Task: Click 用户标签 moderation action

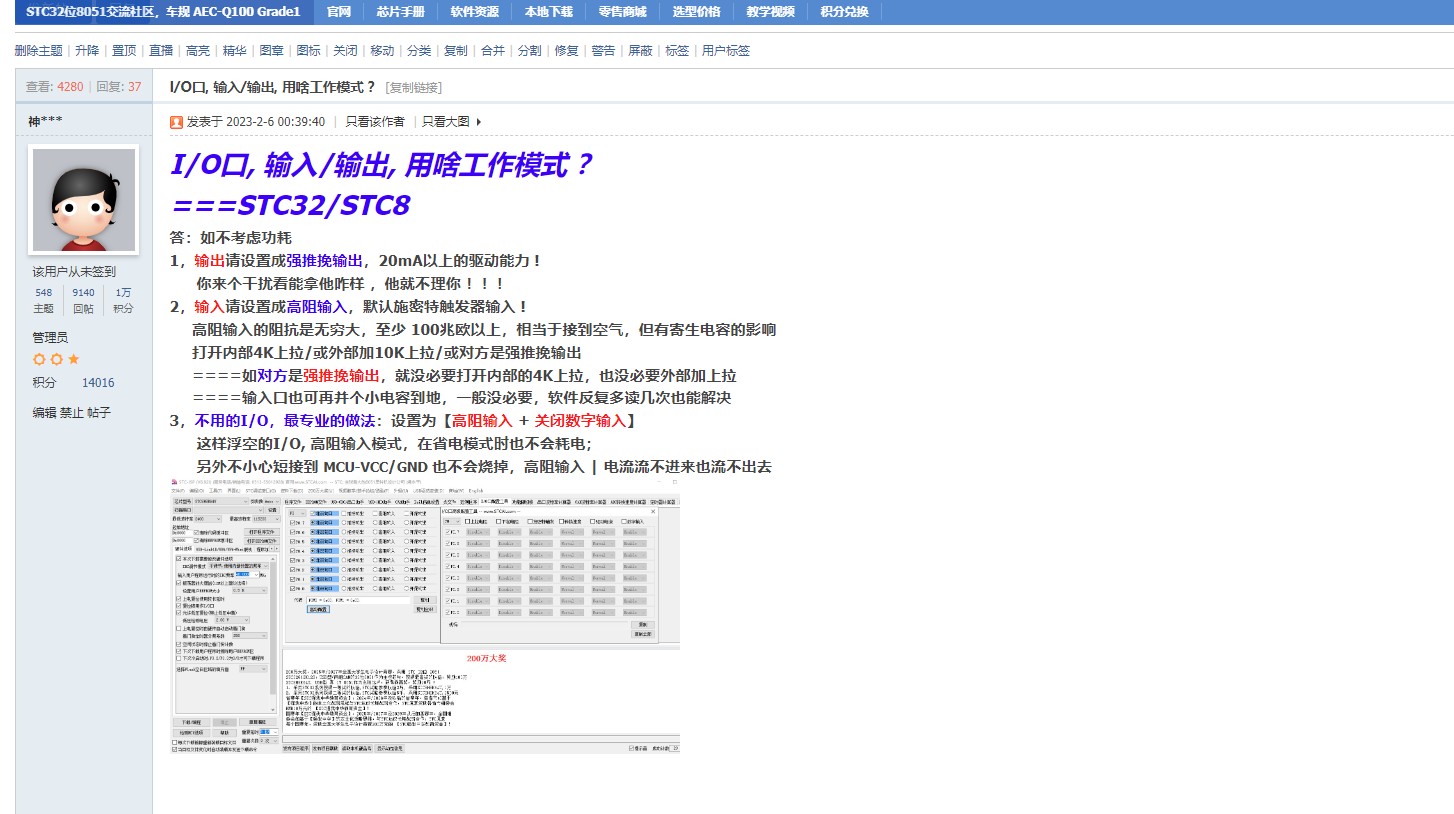Action: click(726, 50)
